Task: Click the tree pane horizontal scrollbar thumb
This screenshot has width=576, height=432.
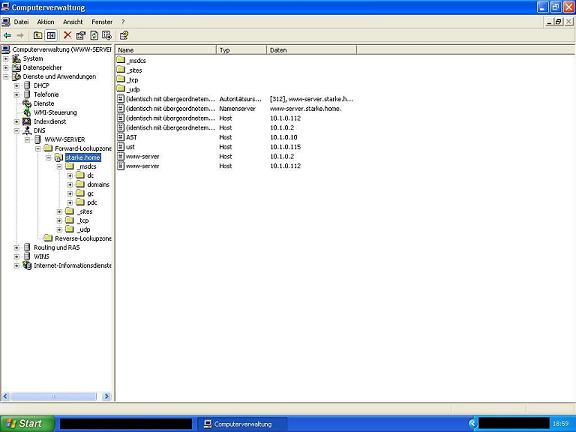Action: point(53,396)
